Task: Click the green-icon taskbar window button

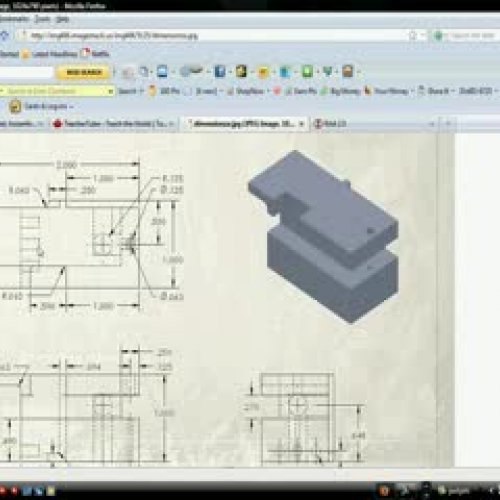Action: (455, 490)
